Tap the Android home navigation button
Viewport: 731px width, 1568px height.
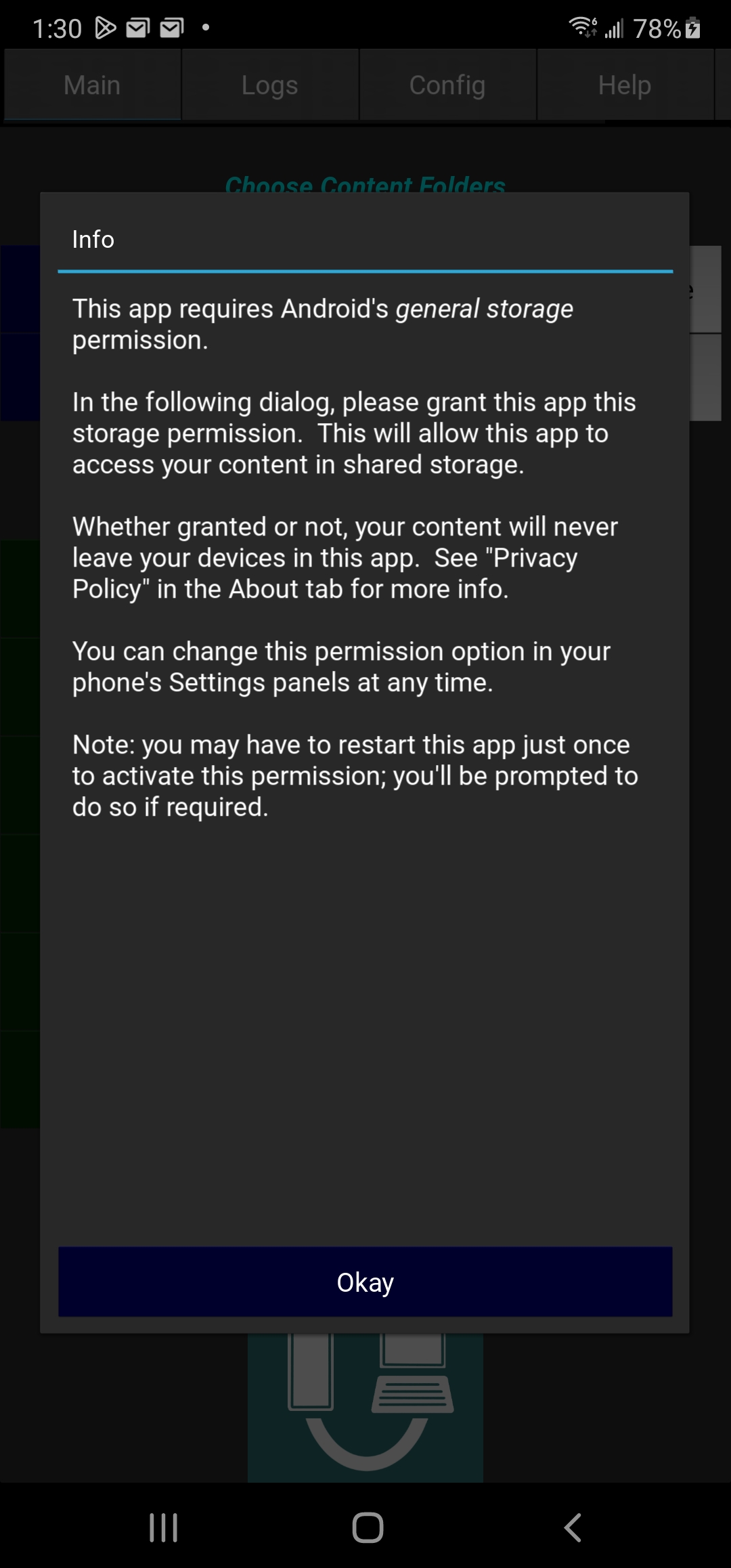coord(368,1527)
